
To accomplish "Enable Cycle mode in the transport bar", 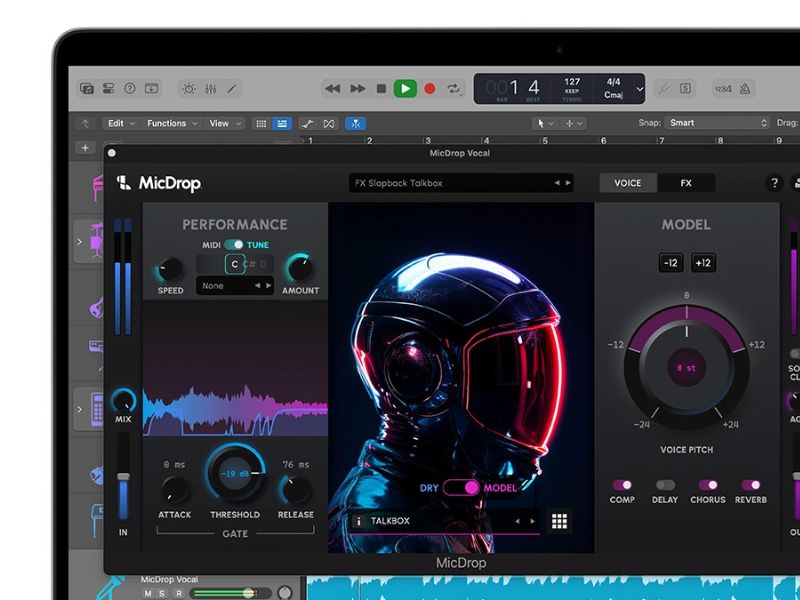I will pos(454,88).
